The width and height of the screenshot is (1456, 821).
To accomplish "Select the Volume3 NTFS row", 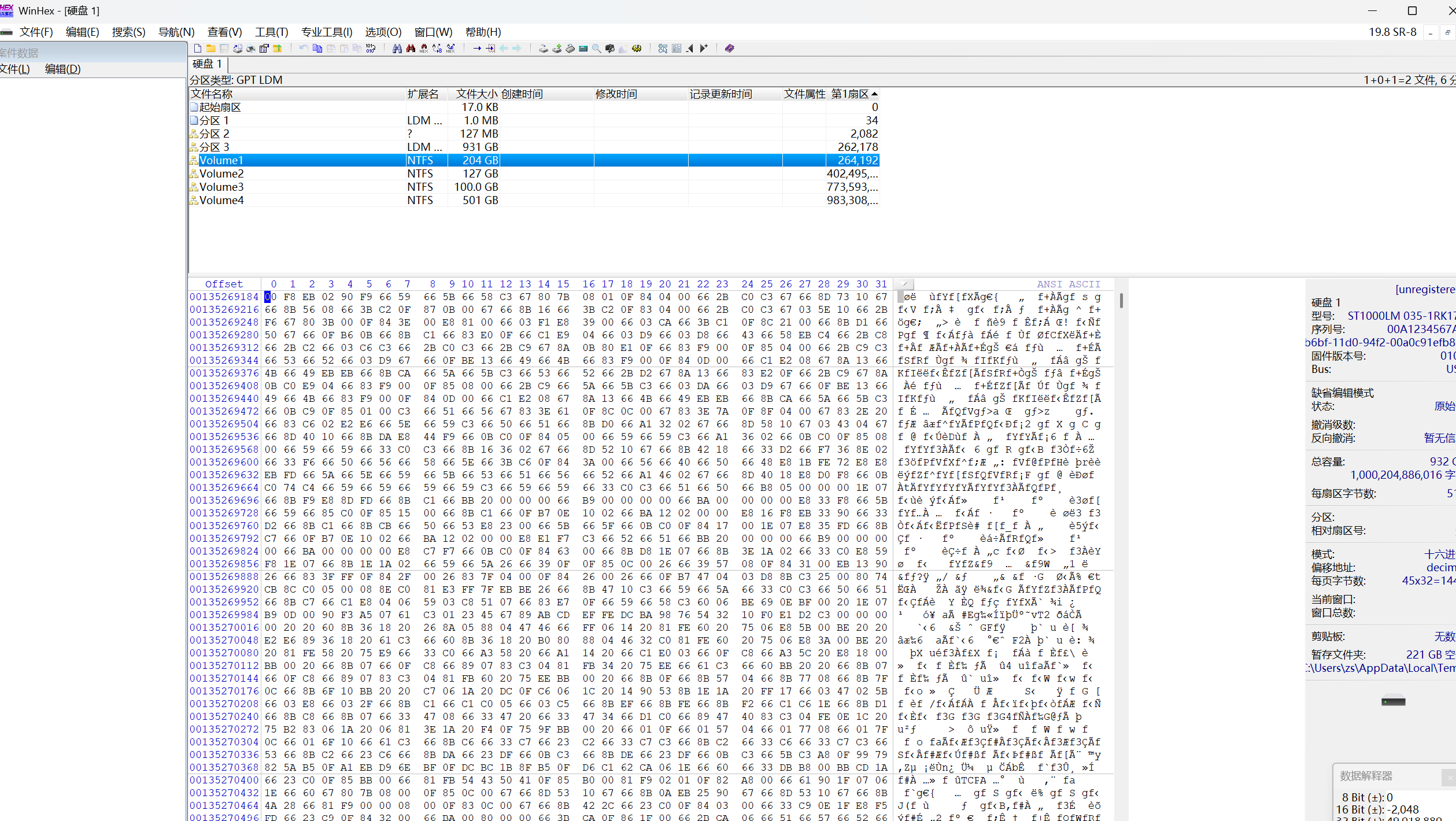I will (x=221, y=187).
